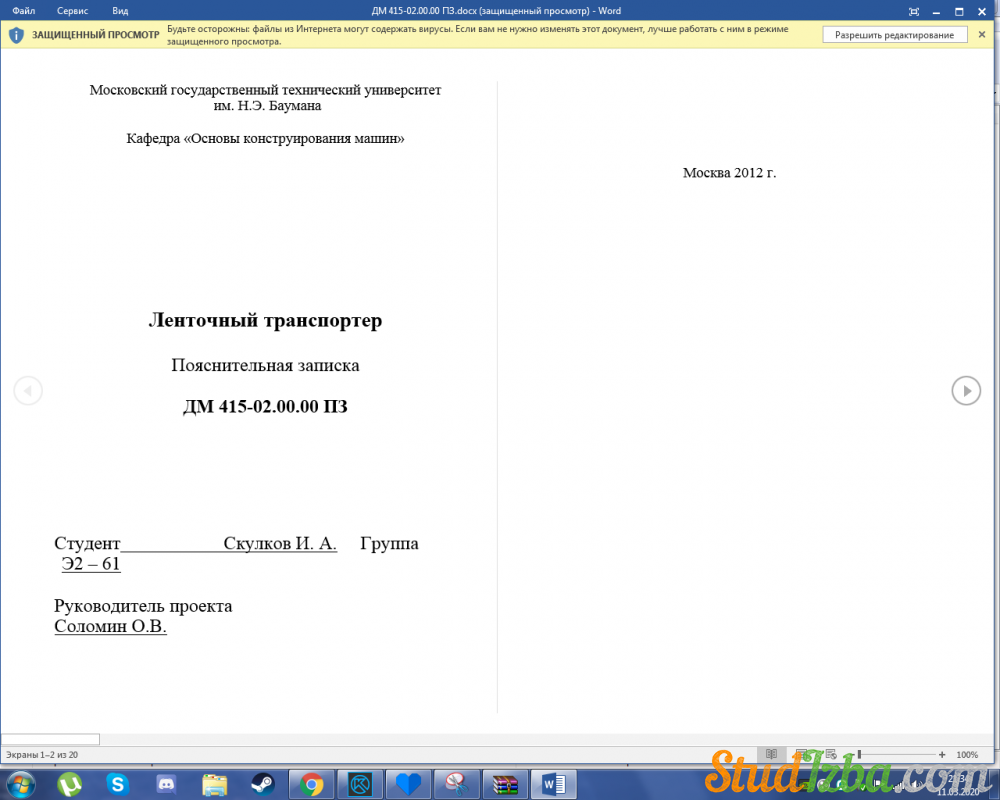The width and height of the screenshot is (1000, 800).
Task: Close the Word window
Action: (982, 11)
